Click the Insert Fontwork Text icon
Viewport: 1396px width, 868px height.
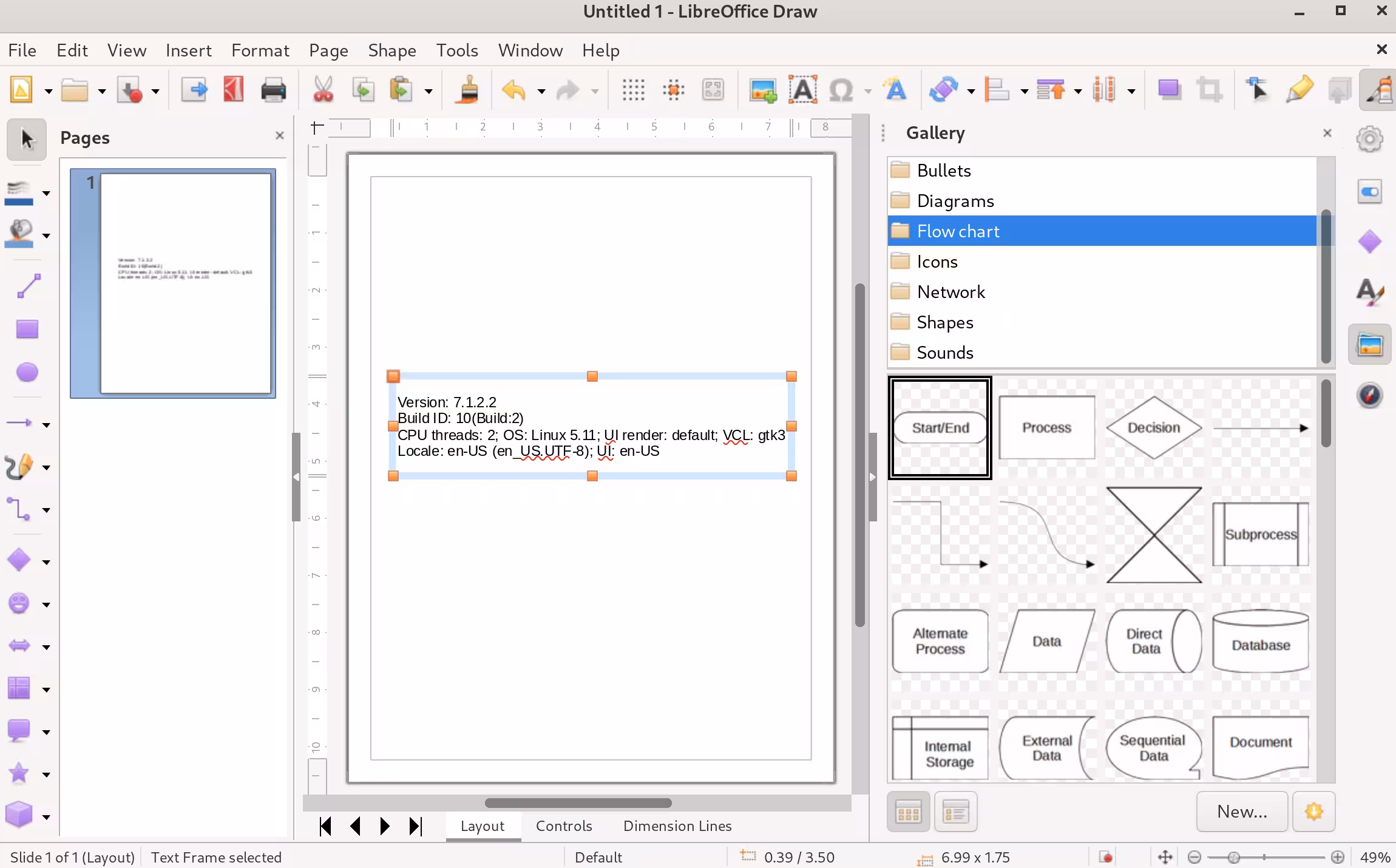(895, 90)
